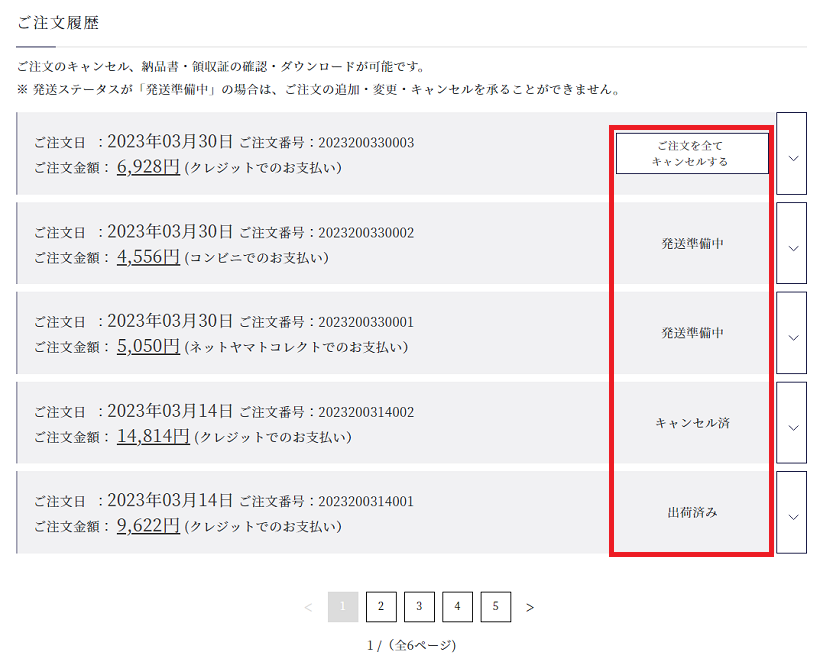The width and height of the screenshot is (820, 665).
Task: Select current page 1 in pagination
Action: [343, 607]
